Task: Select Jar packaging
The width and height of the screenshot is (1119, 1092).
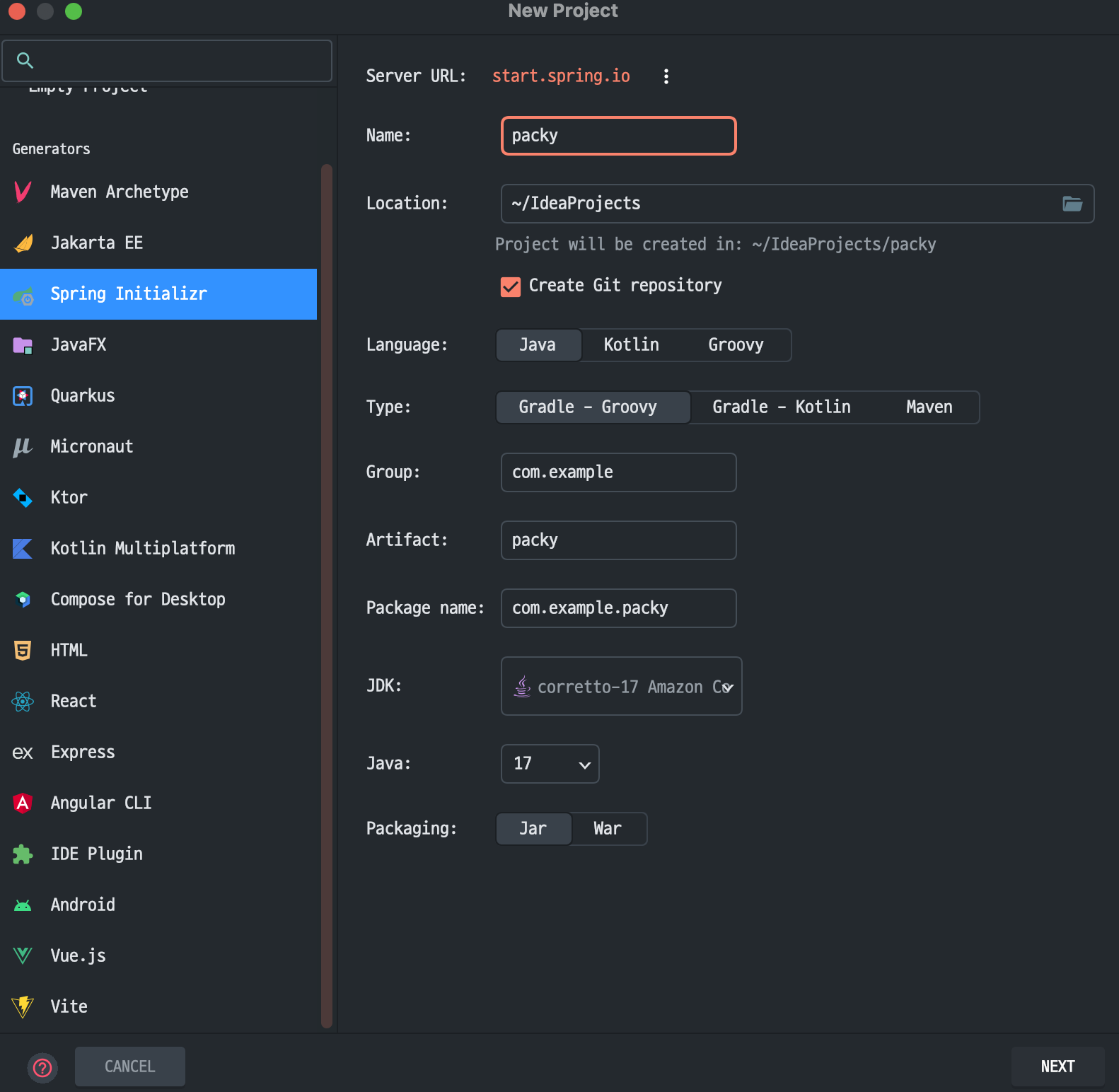Action: coord(533,829)
